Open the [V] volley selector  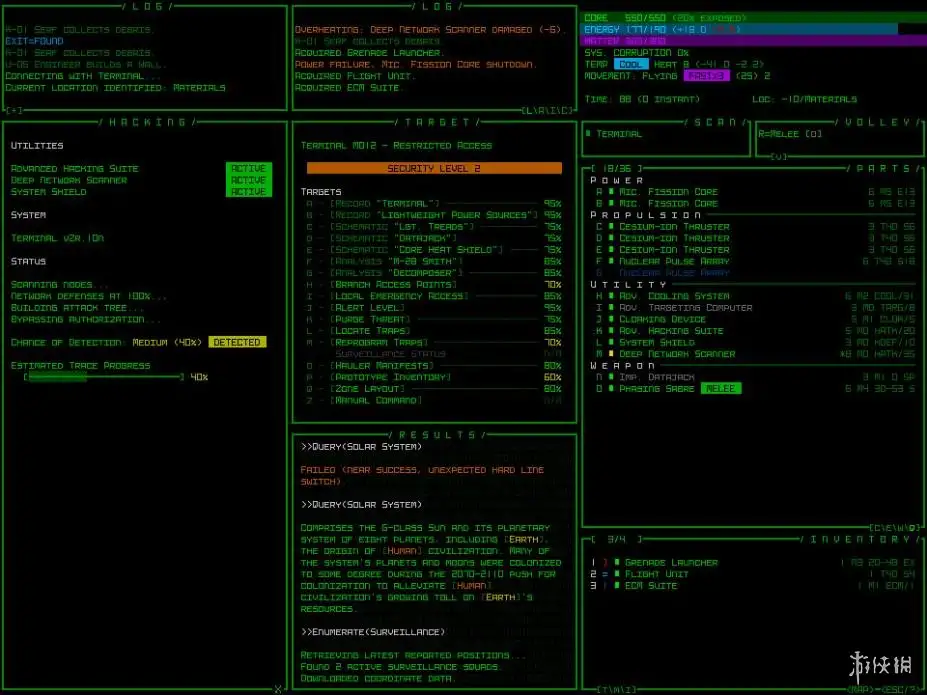pos(779,157)
